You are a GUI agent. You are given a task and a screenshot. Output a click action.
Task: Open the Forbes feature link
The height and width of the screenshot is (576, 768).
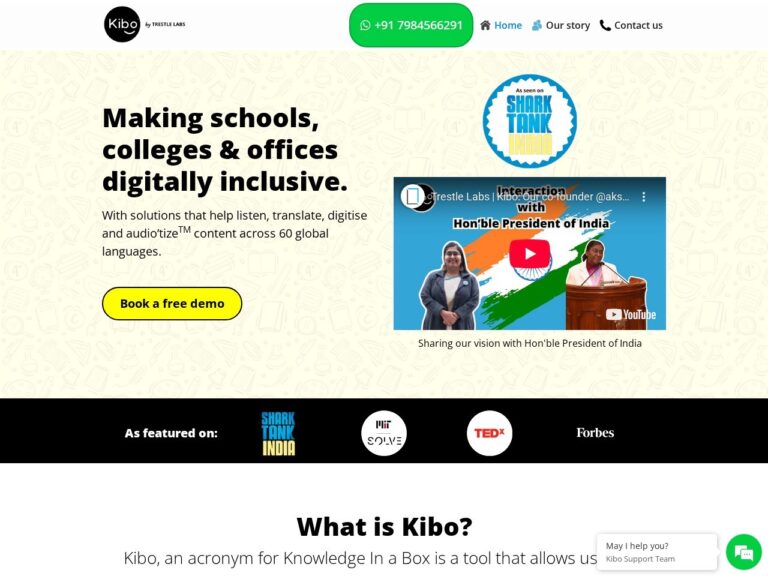click(595, 432)
